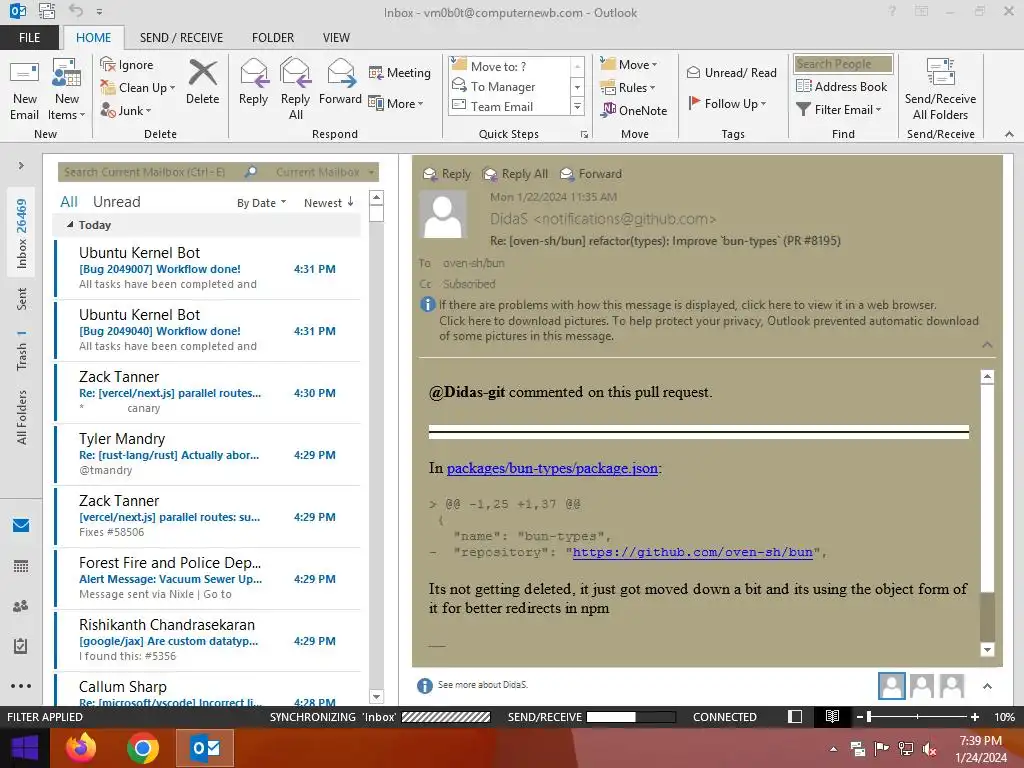Open the Current Mailbox scope dropdown
Screen dimensions: 1024x768
pyautogui.click(x=325, y=172)
